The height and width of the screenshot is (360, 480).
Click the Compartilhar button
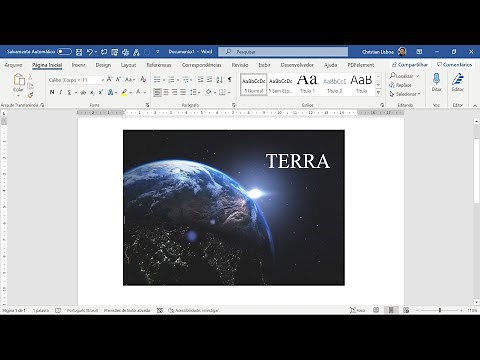point(410,65)
